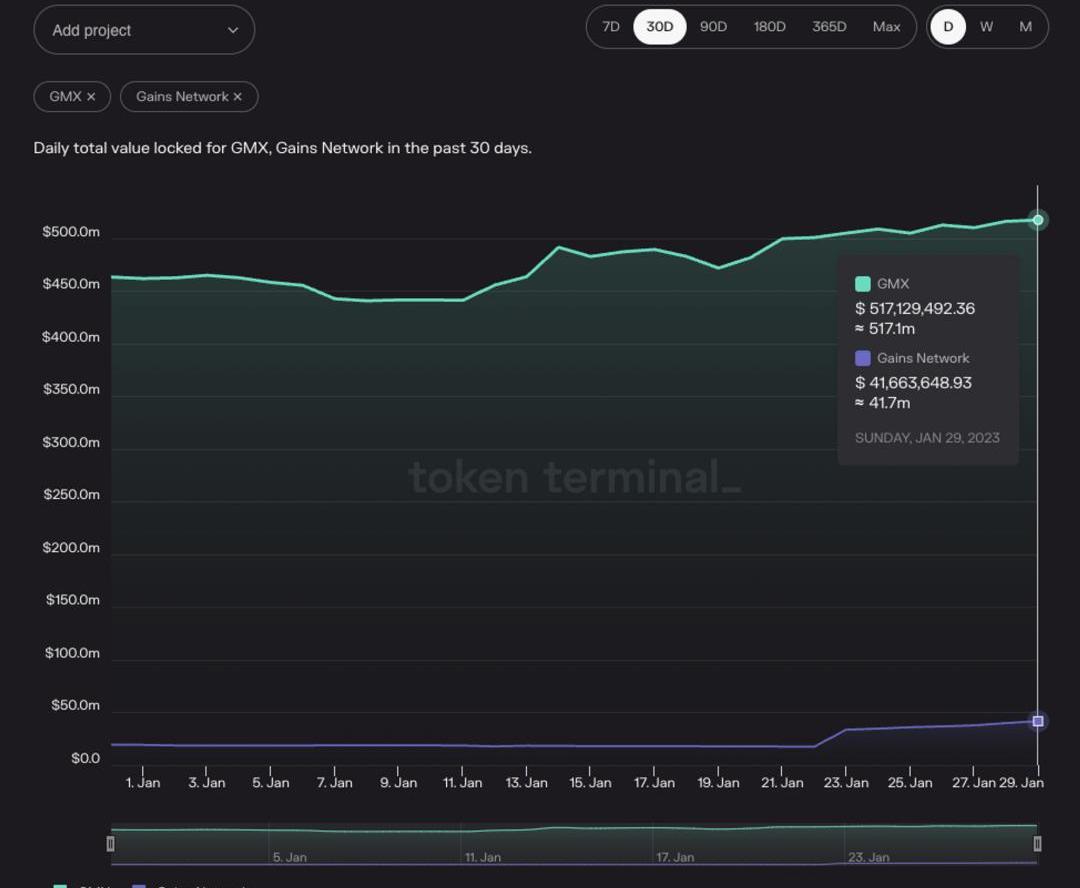Image resolution: width=1080 pixels, height=888 pixels.
Task: Switch to the 180D time range
Action: (x=769, y=27)
